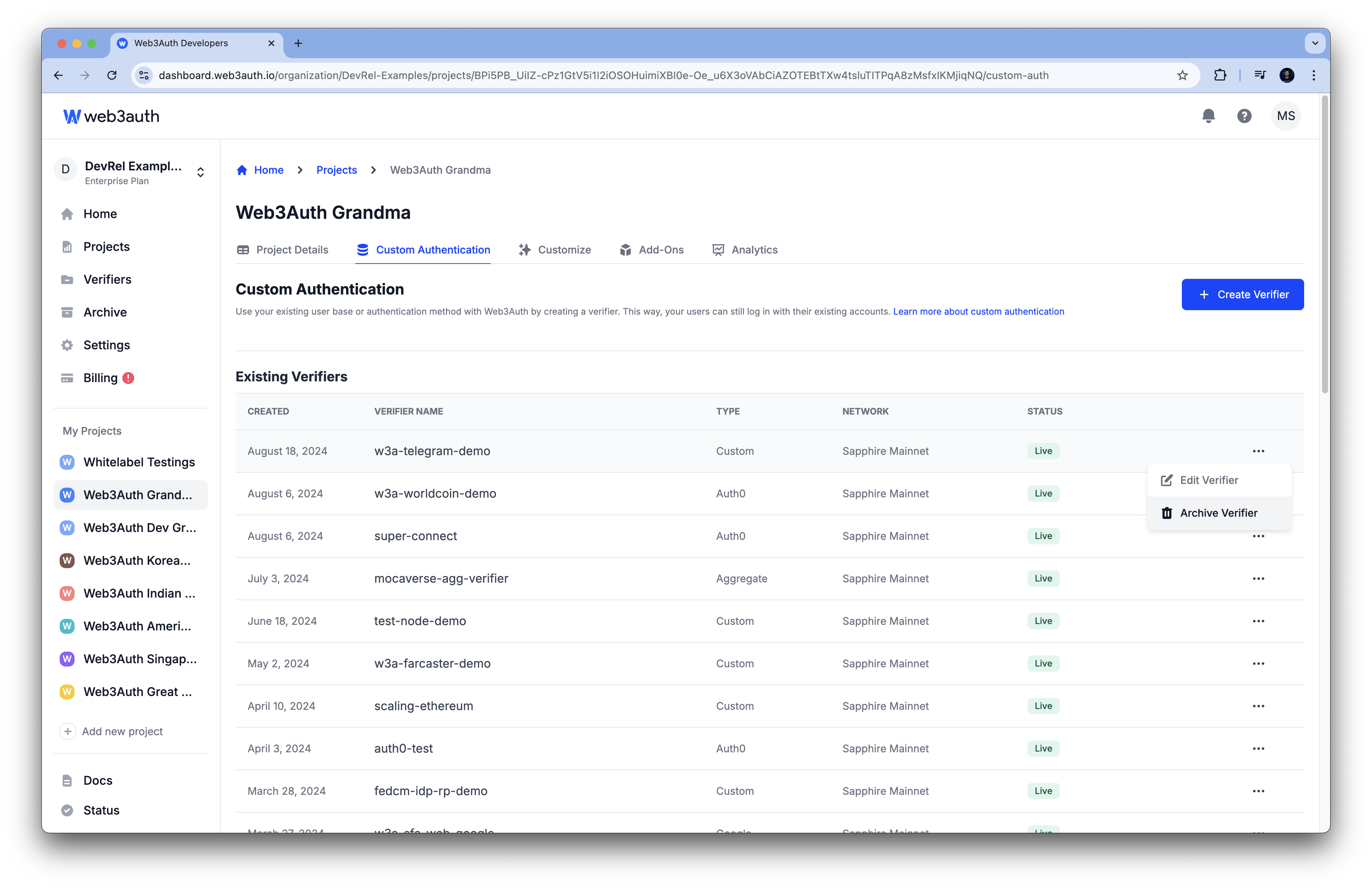Open options for scaling-ethereum row
Screen dimensions: 1372x888
point(1258,706)
